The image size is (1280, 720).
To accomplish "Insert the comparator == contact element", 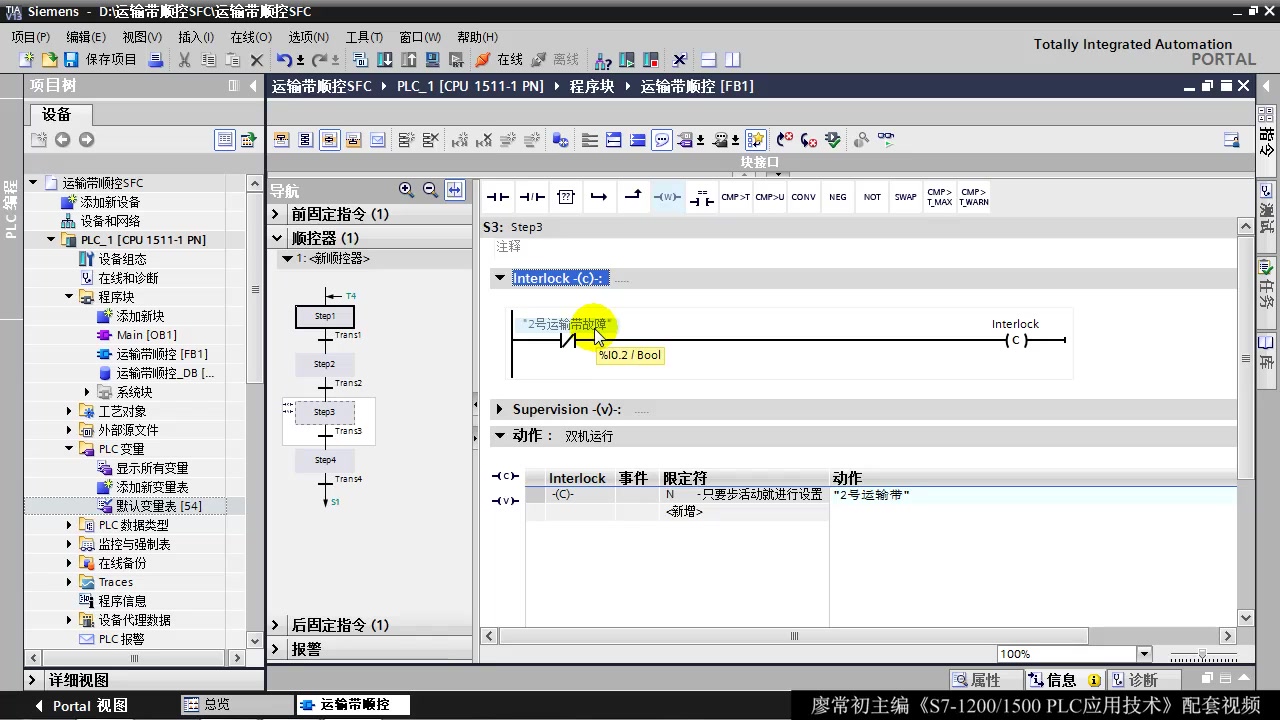I will (702, 197).
